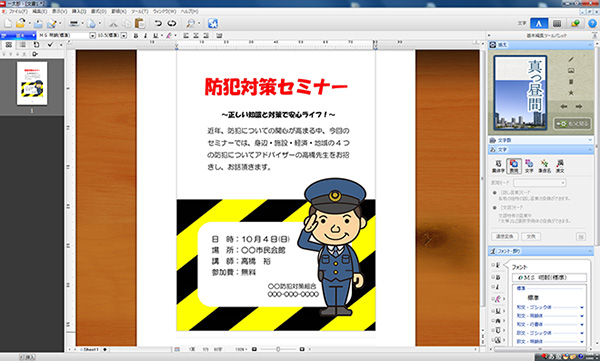600x361 pixels.
Task: Align text right
Action: 206,36
